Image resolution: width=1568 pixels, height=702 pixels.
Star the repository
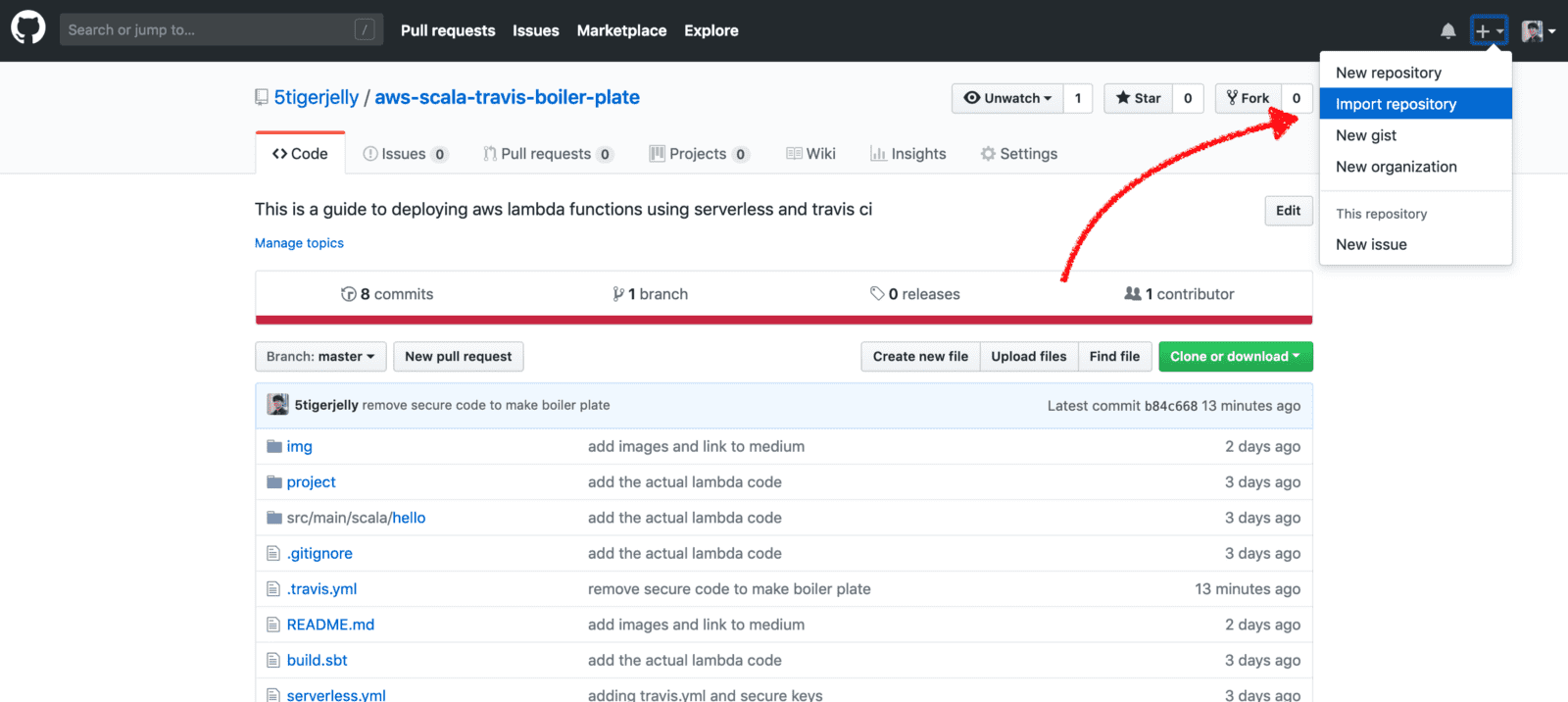[1138, 98]
